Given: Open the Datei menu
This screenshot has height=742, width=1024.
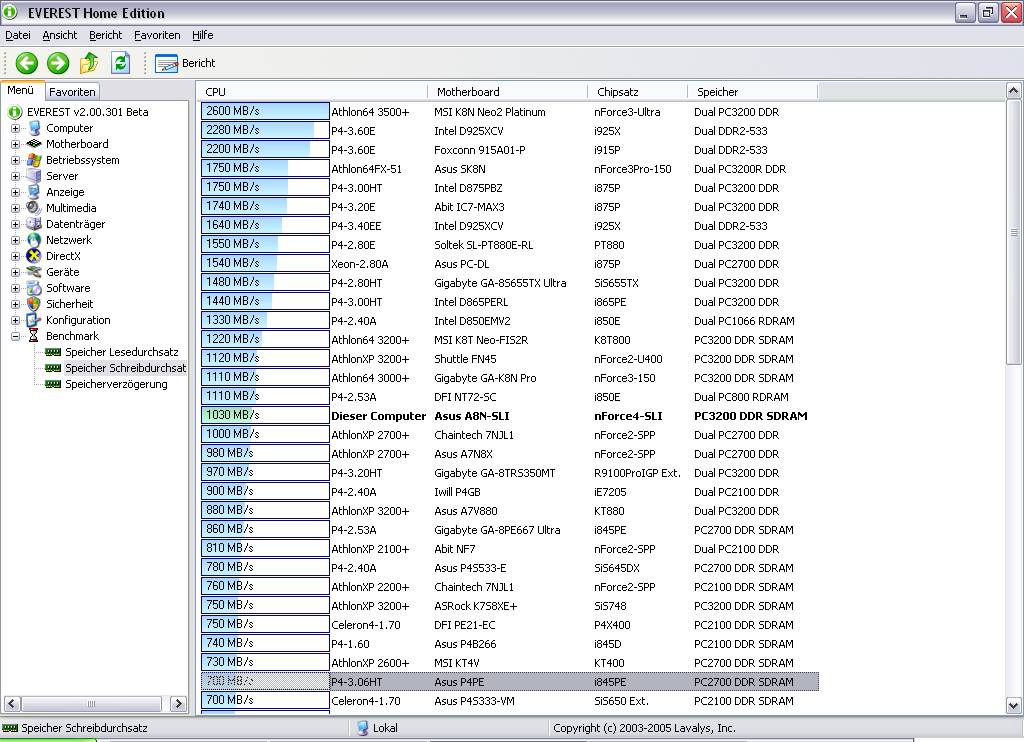Looking at the screenshot, I should [x=18, y=35].
